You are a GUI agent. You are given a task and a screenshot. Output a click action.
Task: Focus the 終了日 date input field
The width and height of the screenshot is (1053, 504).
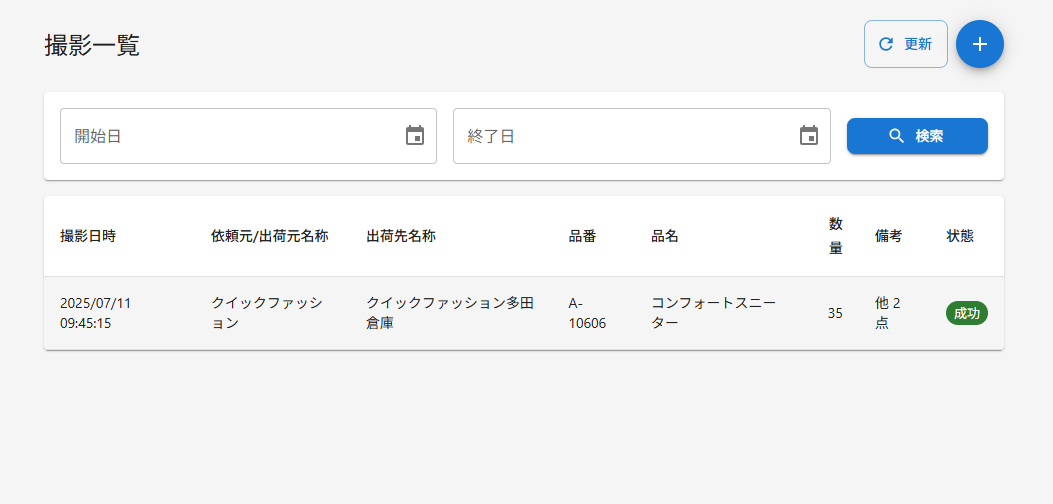click(641, 136)
